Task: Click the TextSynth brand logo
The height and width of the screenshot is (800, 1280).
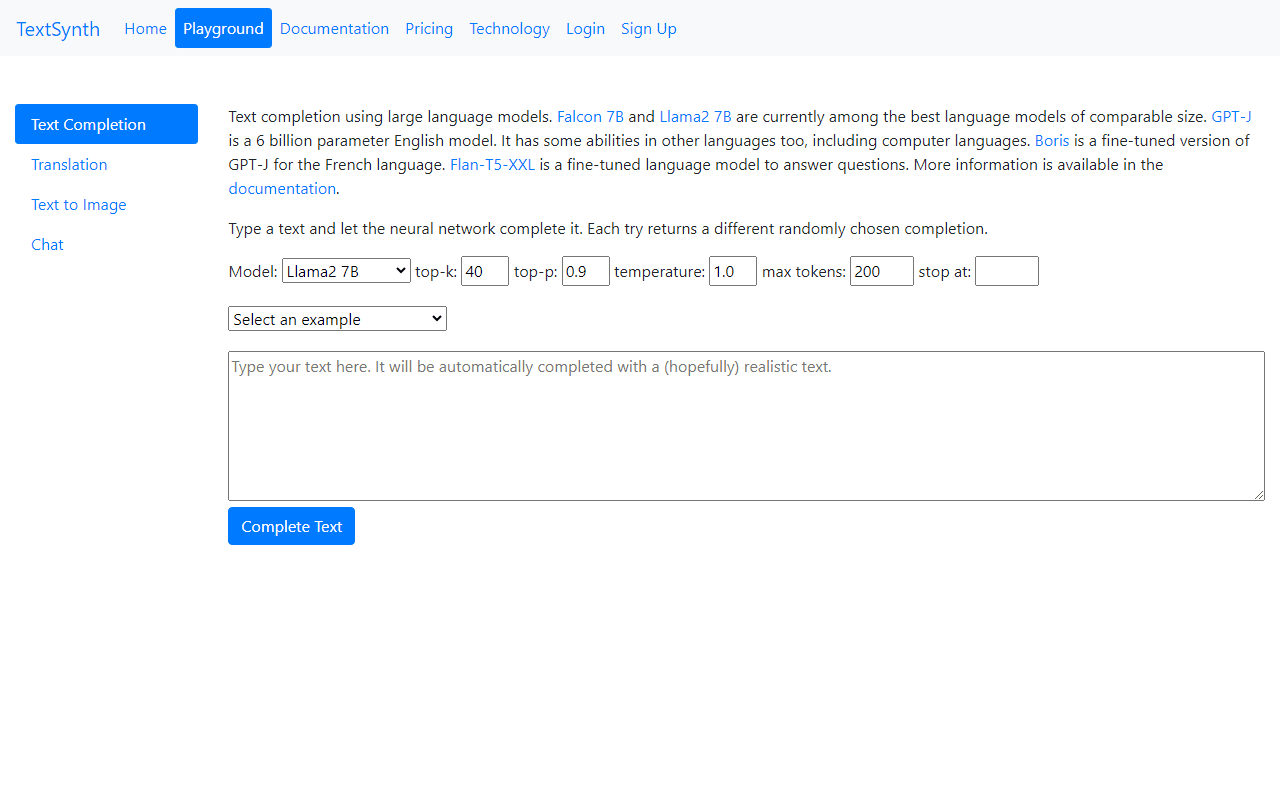Action: (x=58, y=29)
